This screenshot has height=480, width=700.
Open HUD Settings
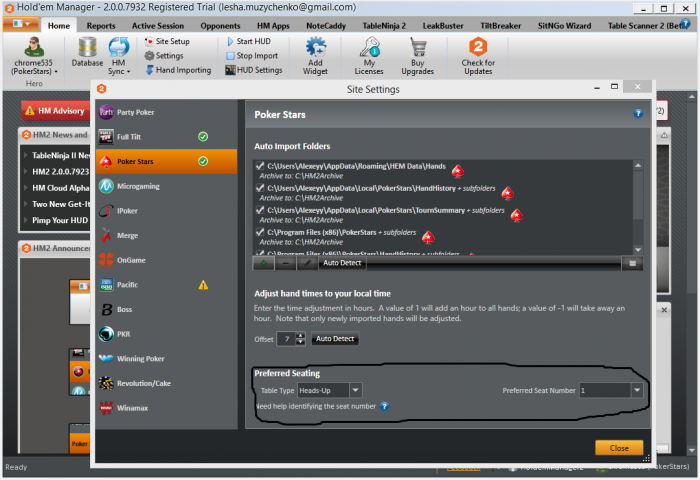coord(254,70)
